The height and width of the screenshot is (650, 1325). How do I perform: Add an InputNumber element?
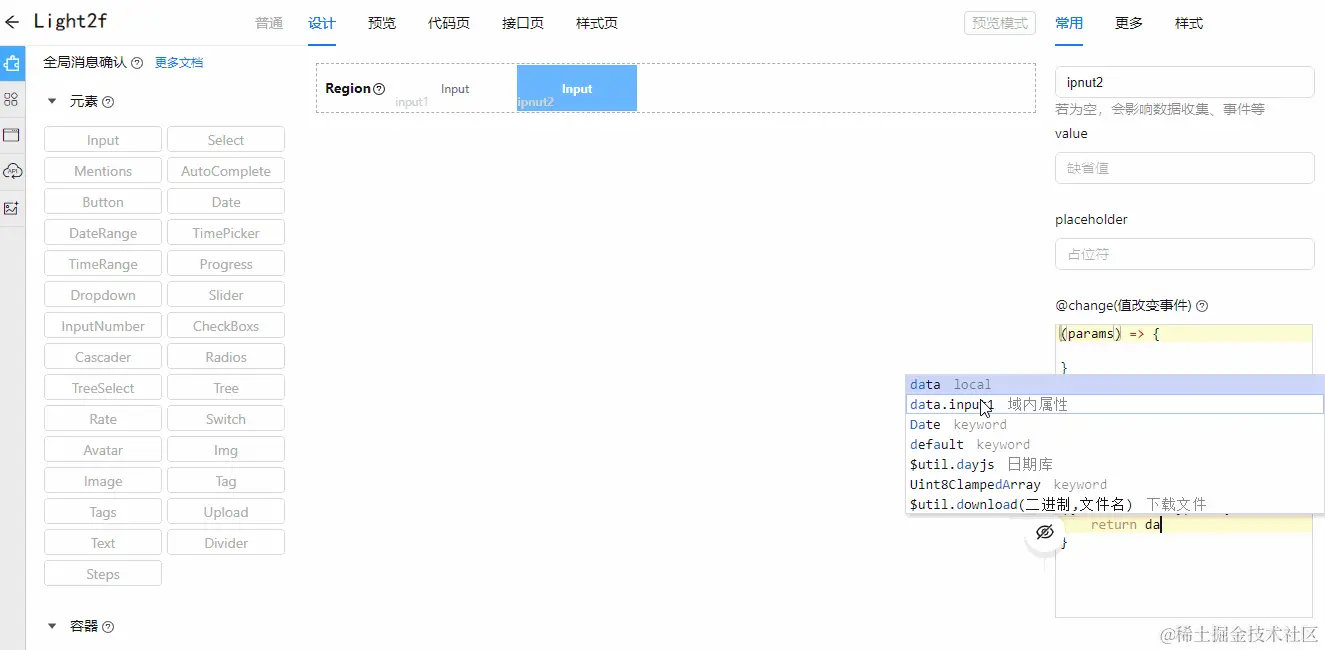point(103,326)
